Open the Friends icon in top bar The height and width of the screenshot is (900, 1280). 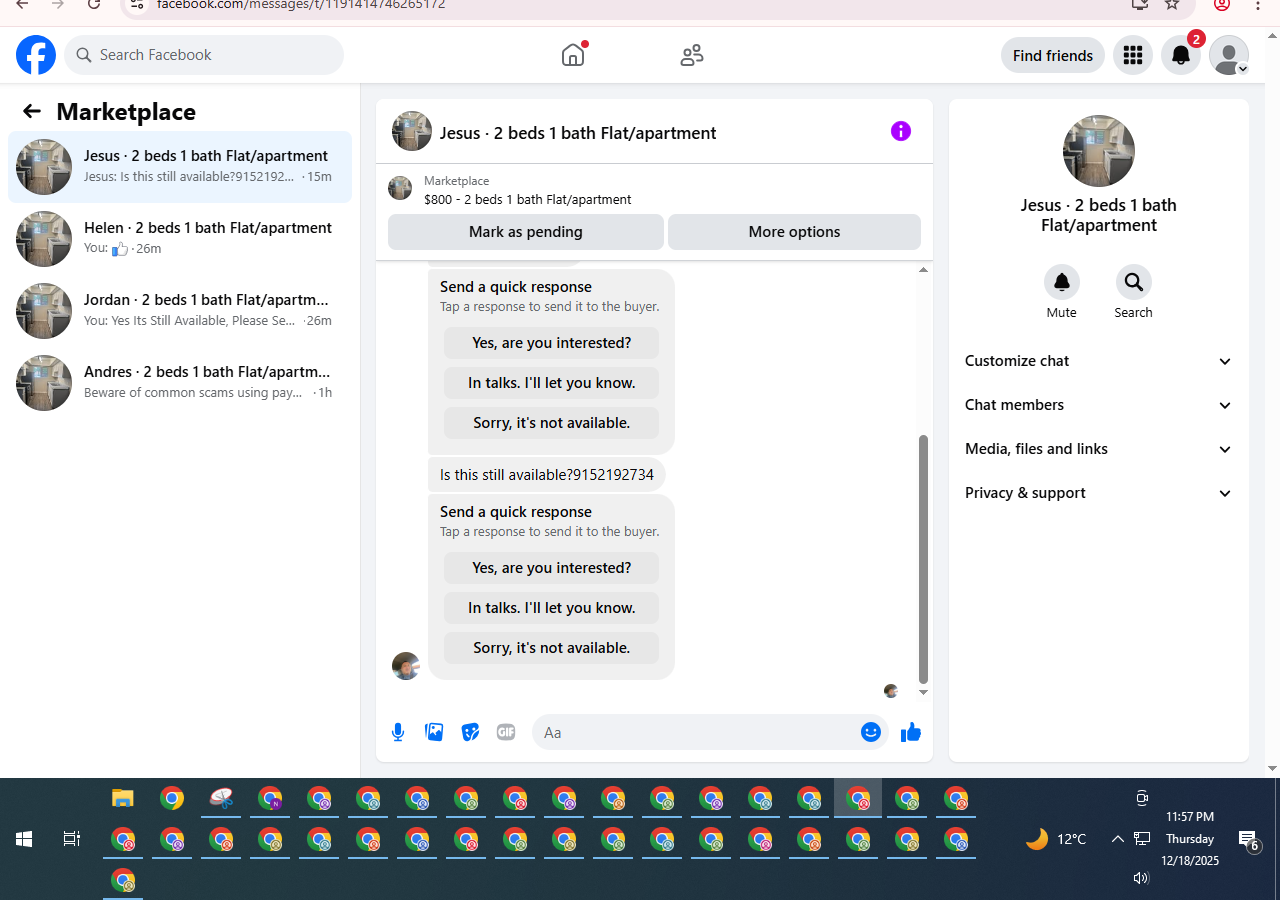pos(692,55)
